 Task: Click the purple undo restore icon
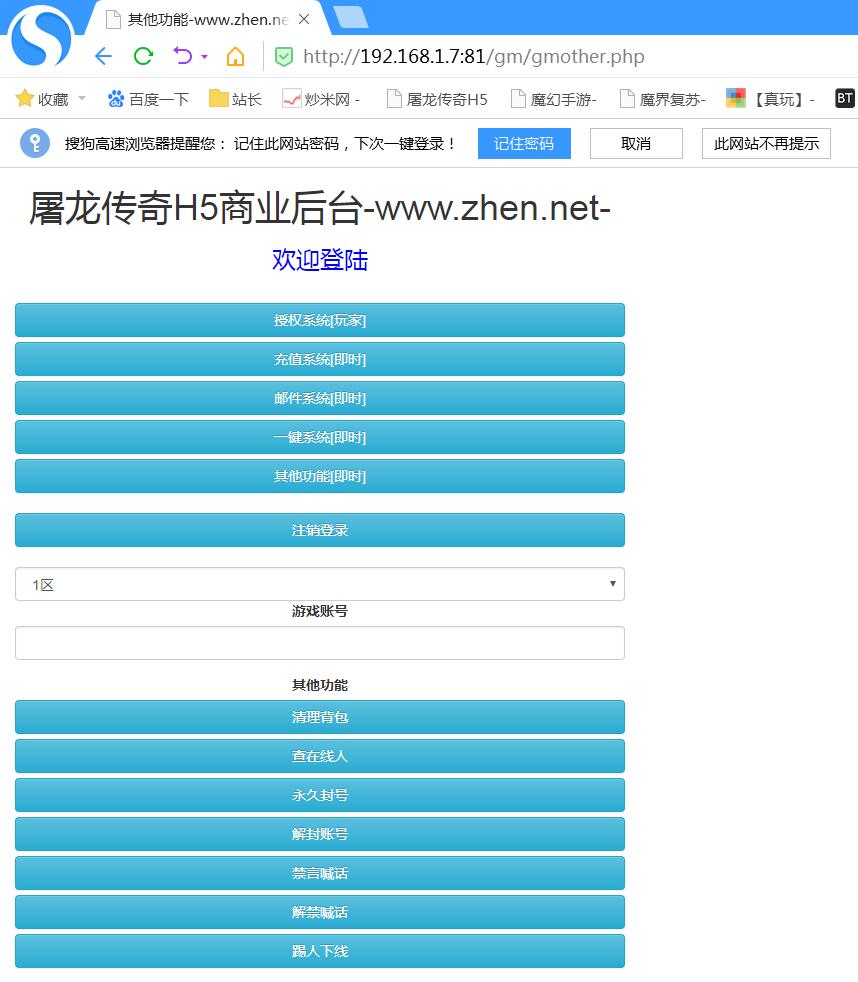tap(182, 56)
